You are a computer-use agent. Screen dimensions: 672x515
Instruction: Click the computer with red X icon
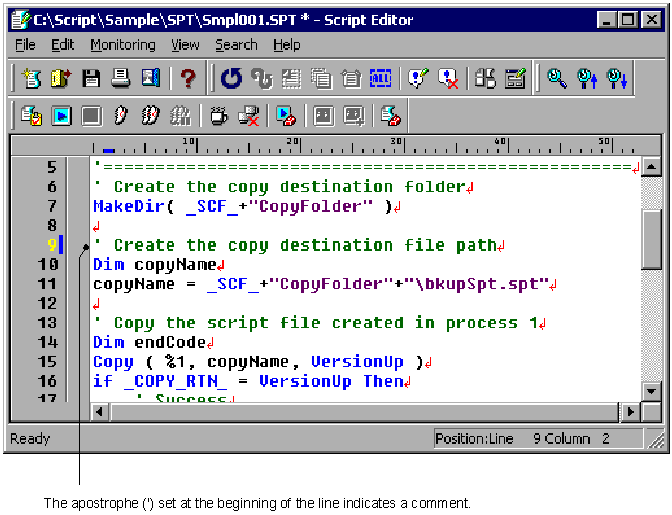pyautogui.click(x=249, y=116)
